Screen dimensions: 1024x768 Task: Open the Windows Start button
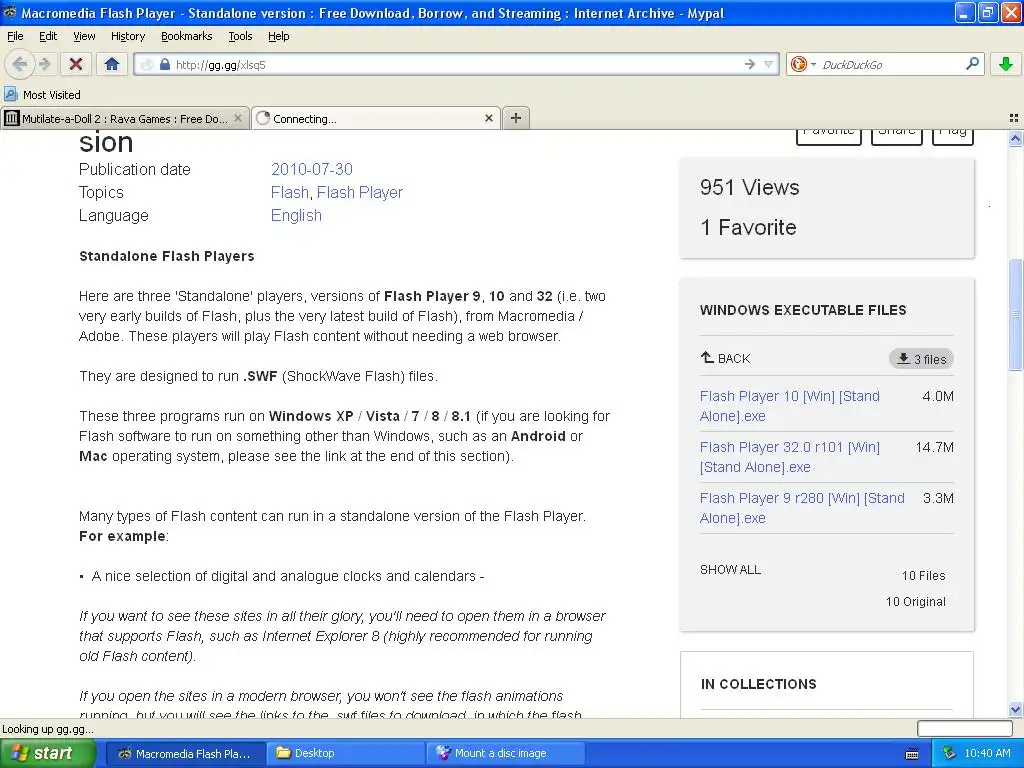click(x=48, y=753)
